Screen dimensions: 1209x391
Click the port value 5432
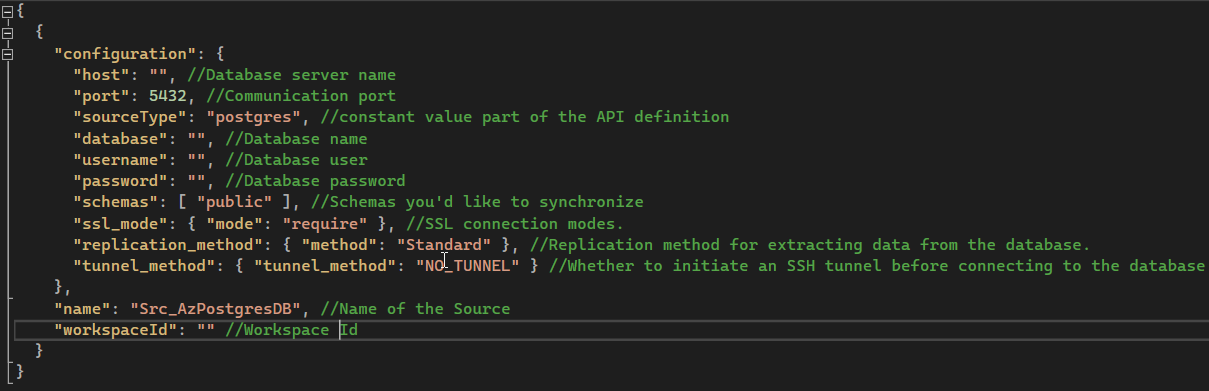tap(168, 96)
